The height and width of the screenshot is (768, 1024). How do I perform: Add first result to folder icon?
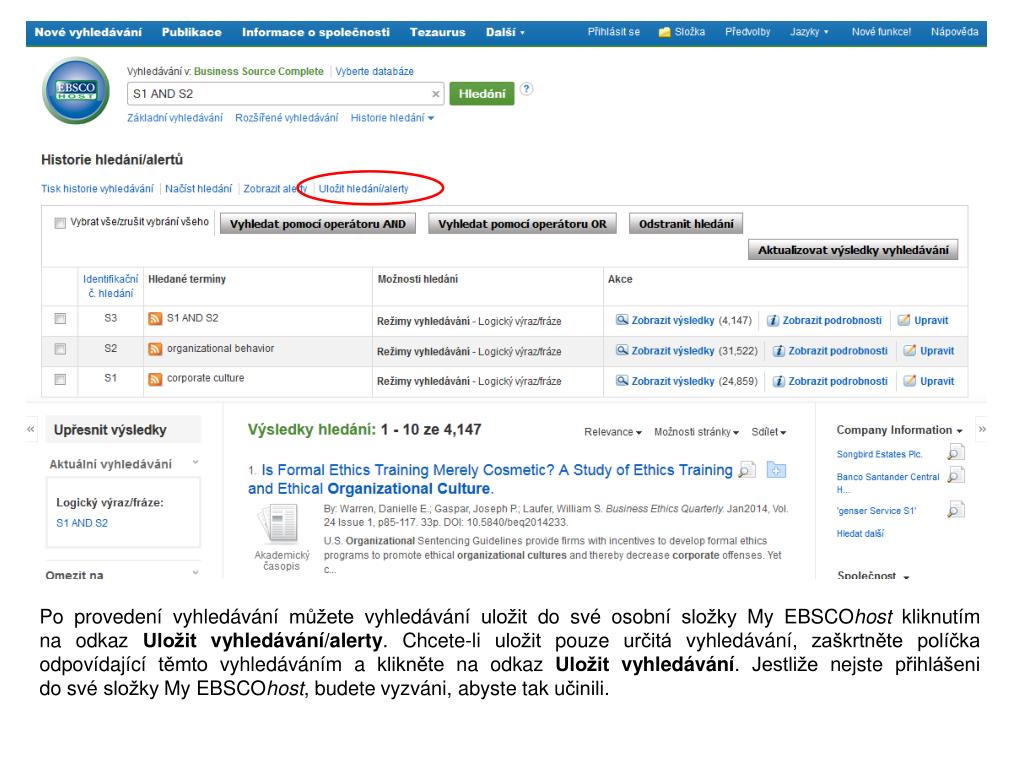(x=776, y=470)
